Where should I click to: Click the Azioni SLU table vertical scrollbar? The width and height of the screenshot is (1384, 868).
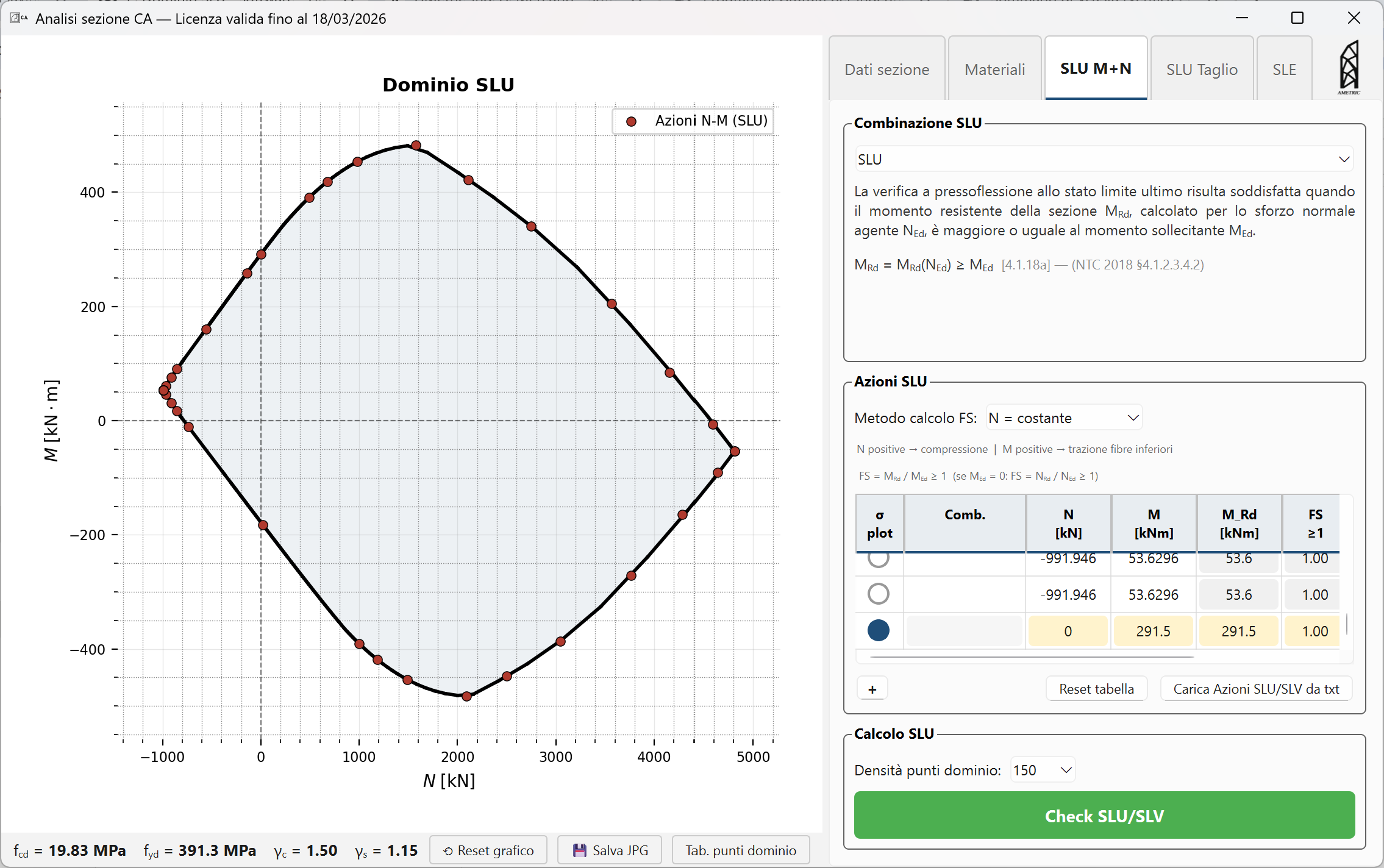pyautogui.click(x=1347, y=623)
